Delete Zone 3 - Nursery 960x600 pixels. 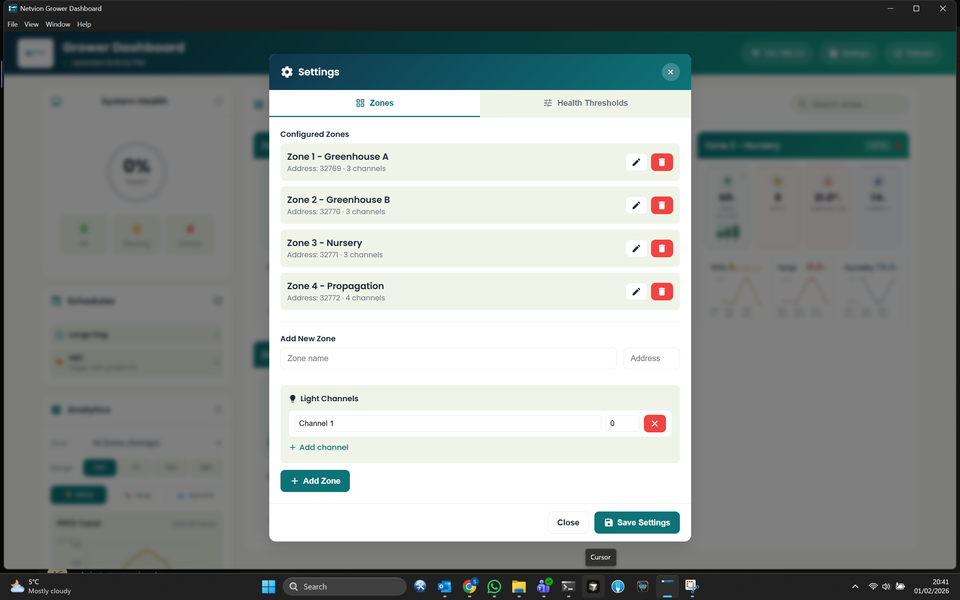coord(662,249)
